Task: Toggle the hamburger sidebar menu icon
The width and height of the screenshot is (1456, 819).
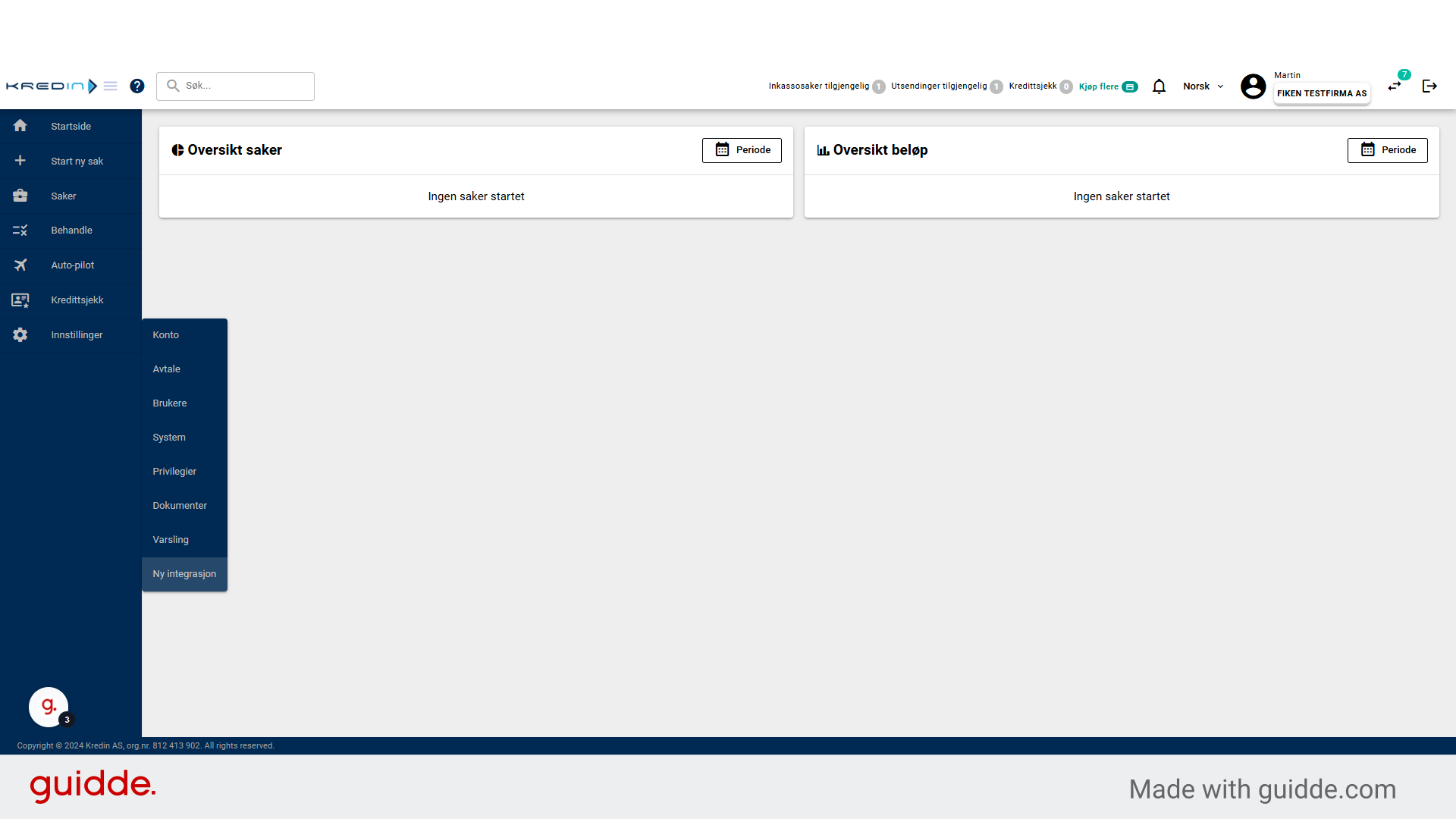Action: point(111,86)
